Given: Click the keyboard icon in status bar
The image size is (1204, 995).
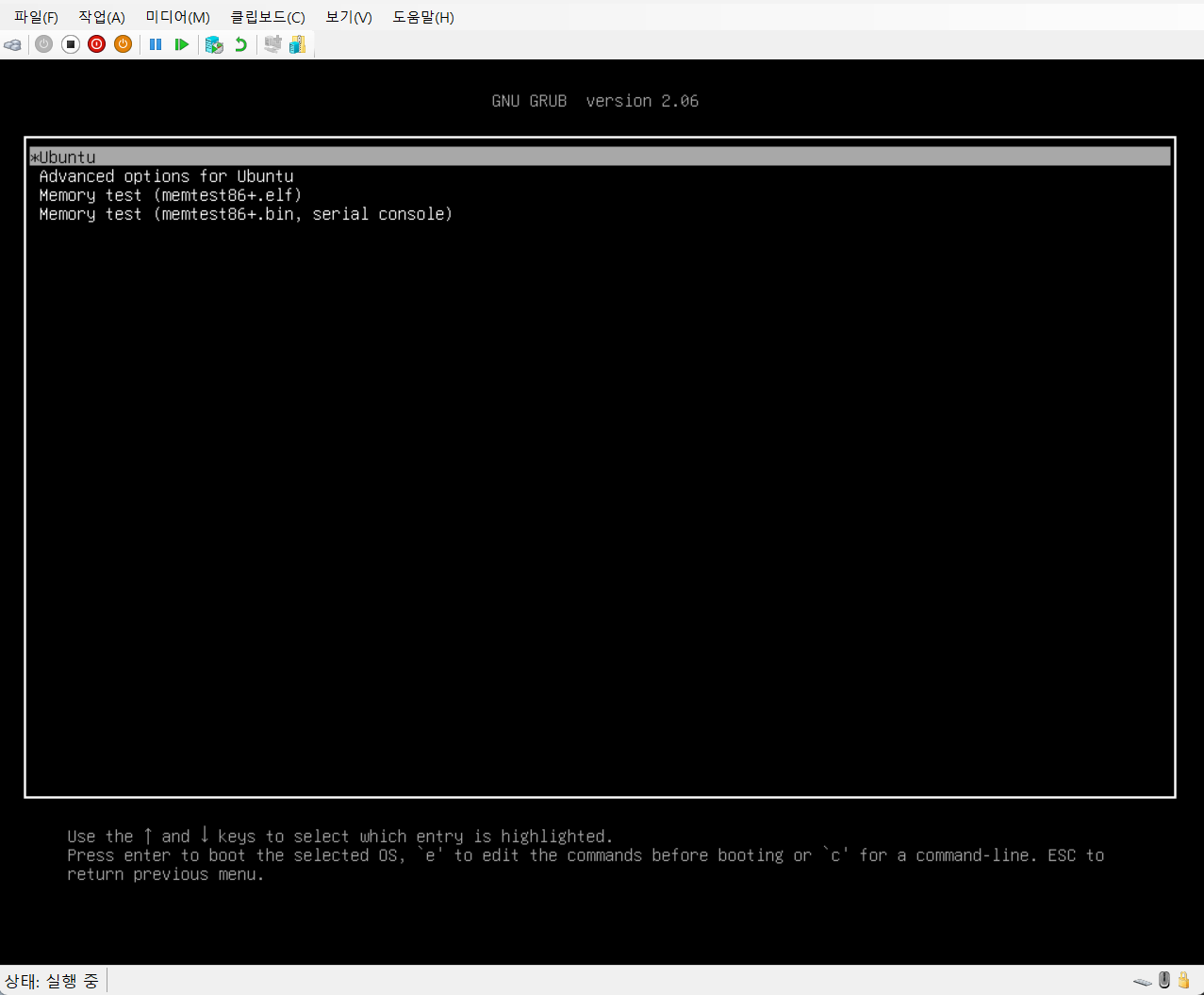Looking at the screenshot, I should click(x=1143, y=982).
